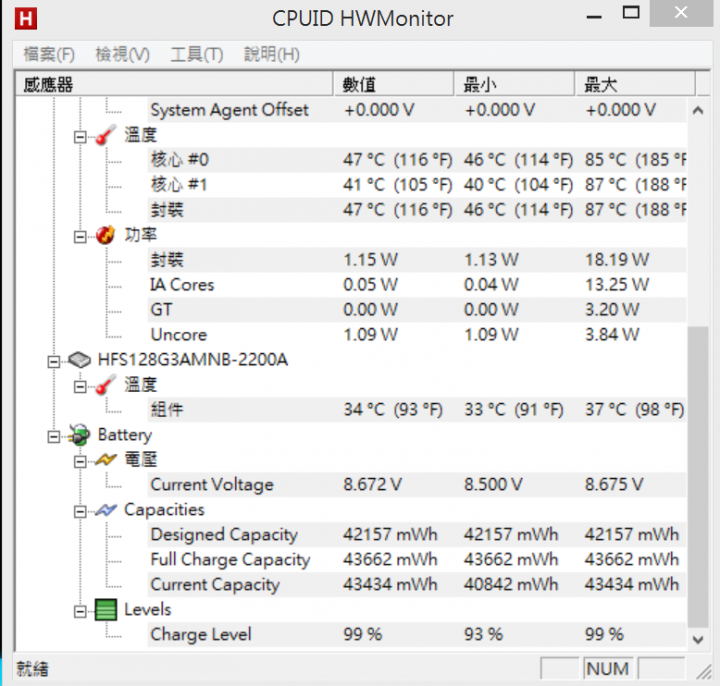Image resolution: width=720 pixels, height=686 pixels.
Task: Click the window resize grip corner
Action: [x=703, y=671]
